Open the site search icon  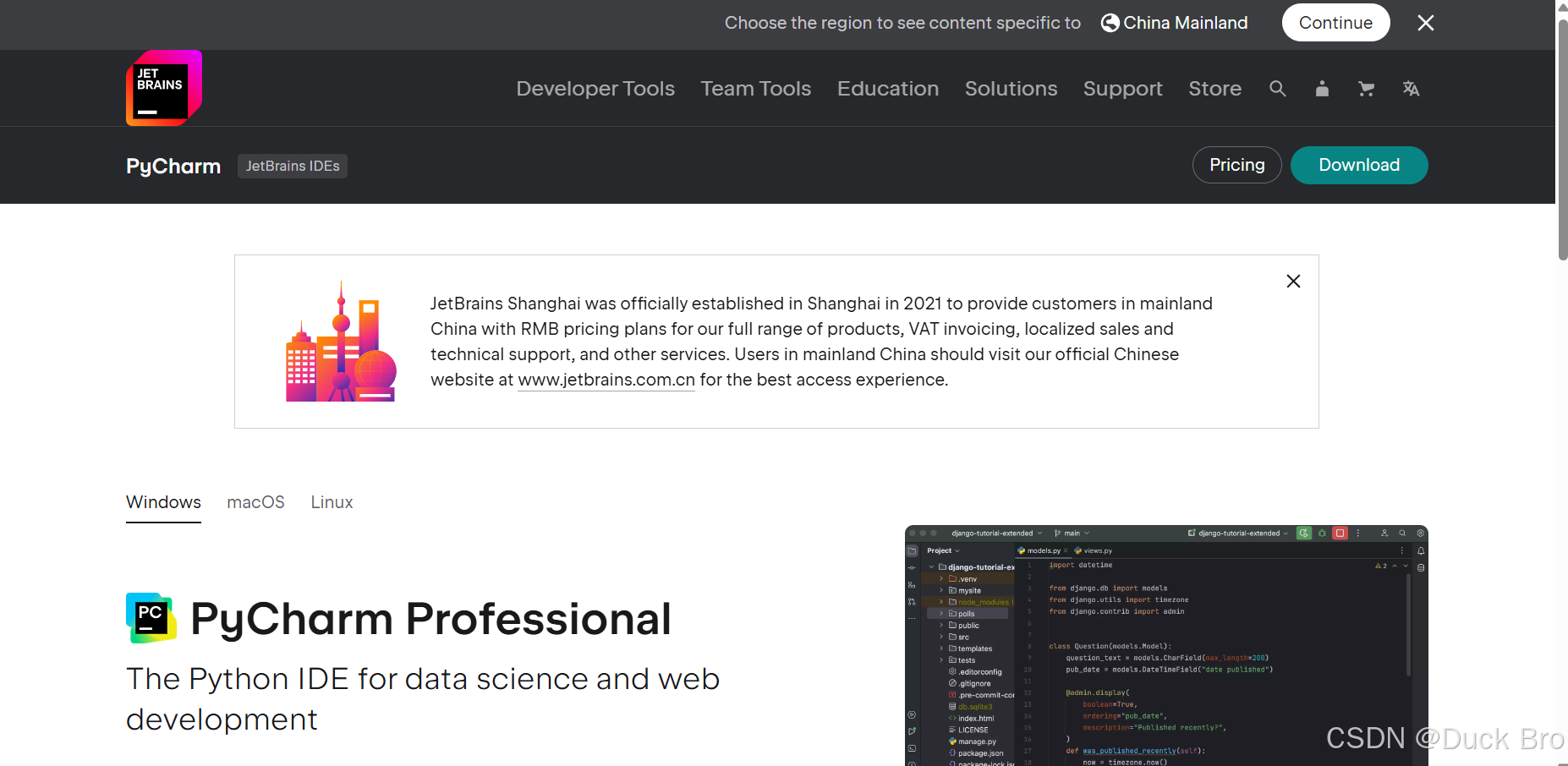[x=1278, y=89]
